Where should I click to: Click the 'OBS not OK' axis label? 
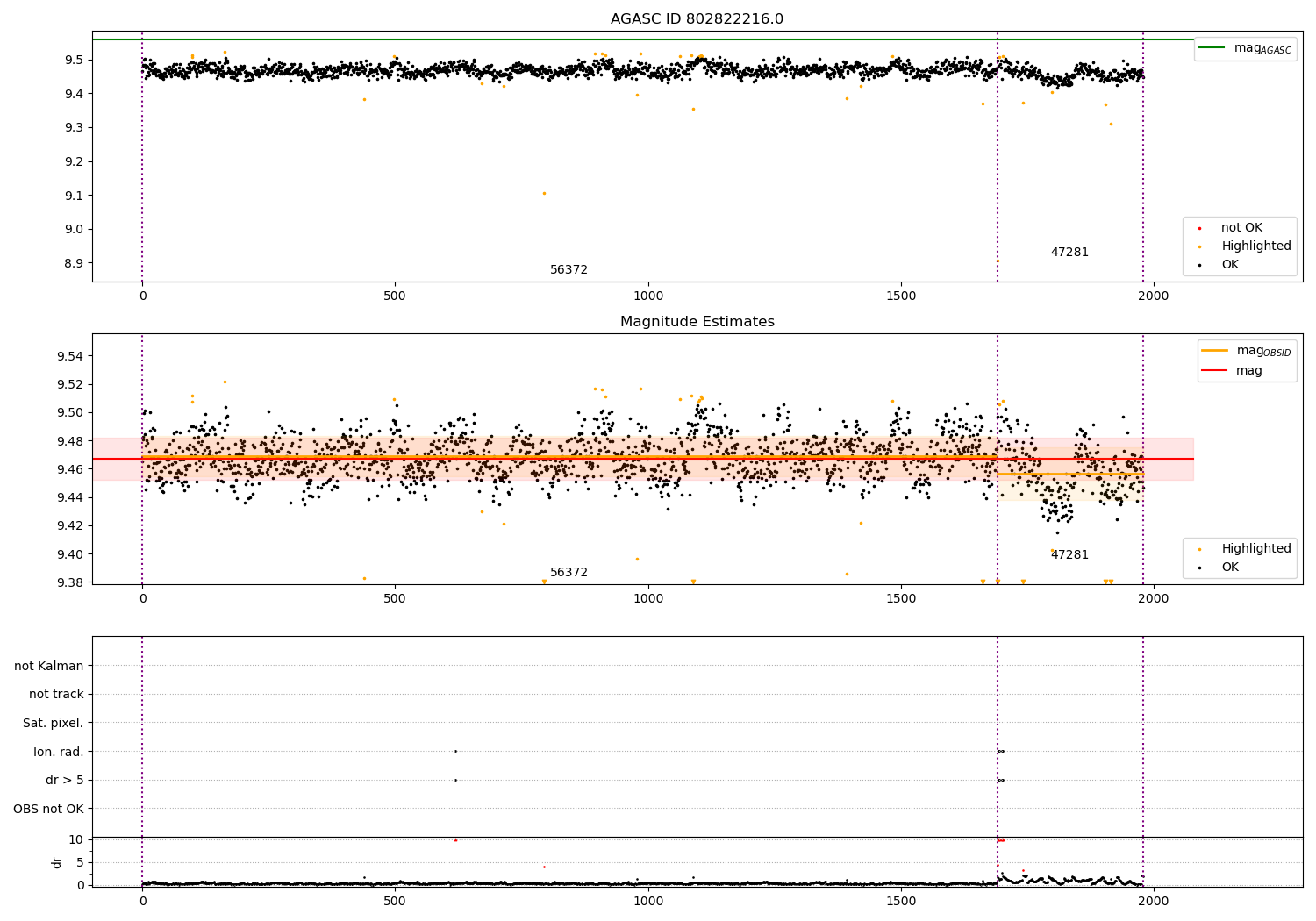tap(49, 809)
